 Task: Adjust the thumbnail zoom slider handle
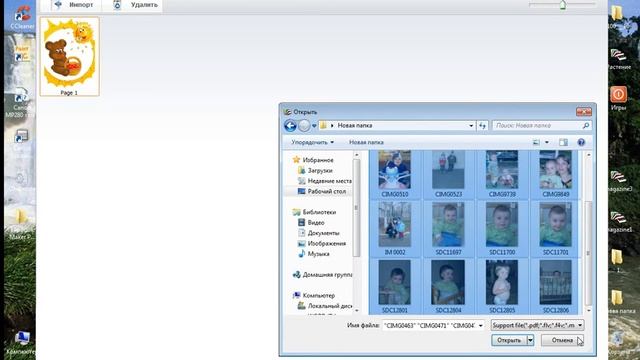[563, 5]
